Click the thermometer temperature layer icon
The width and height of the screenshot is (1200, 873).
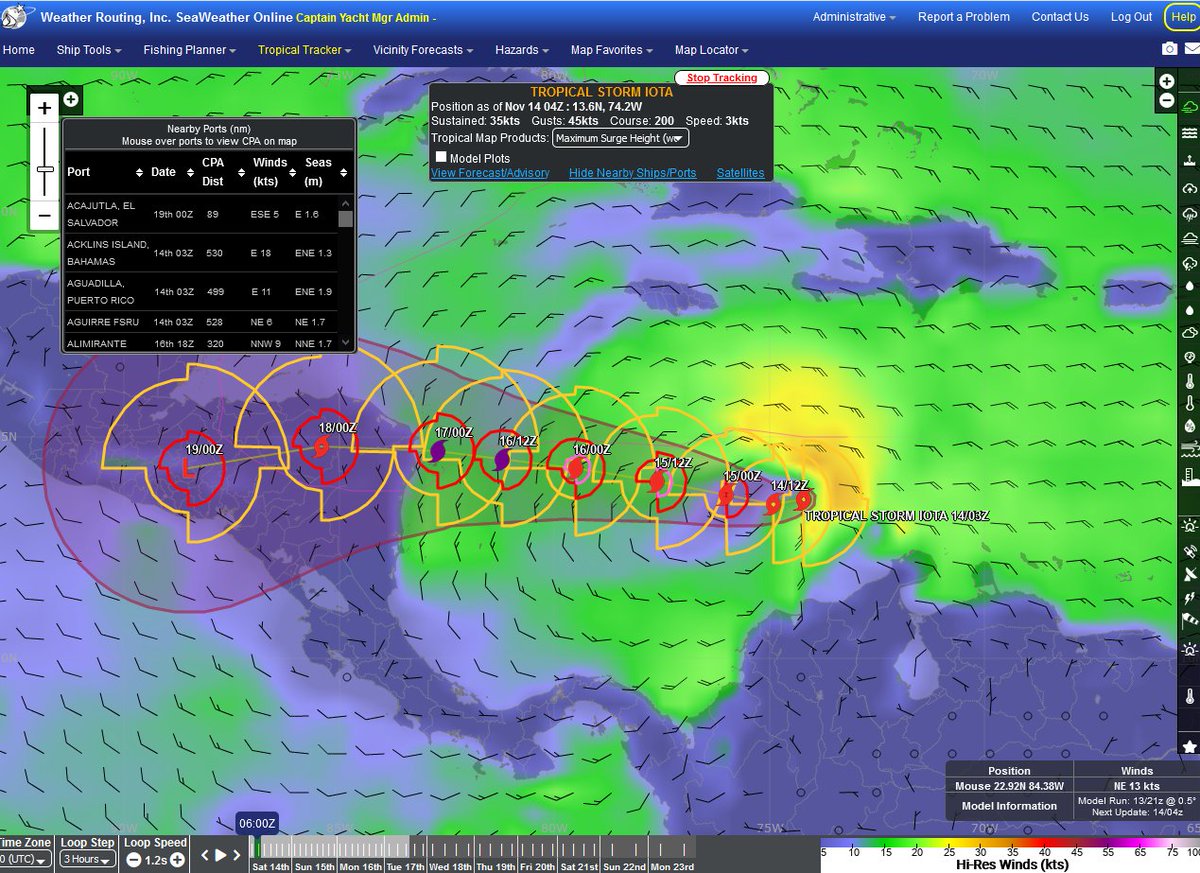pyautogui.click(x=1188, y=382)
